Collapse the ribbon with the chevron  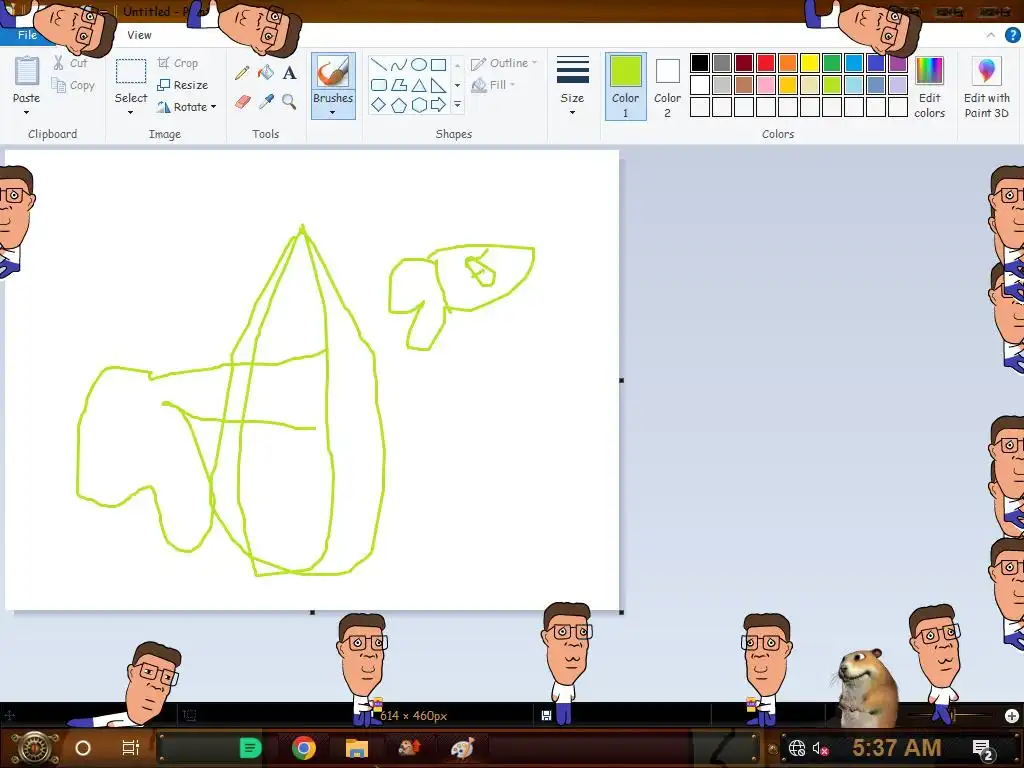pos(991,35)
